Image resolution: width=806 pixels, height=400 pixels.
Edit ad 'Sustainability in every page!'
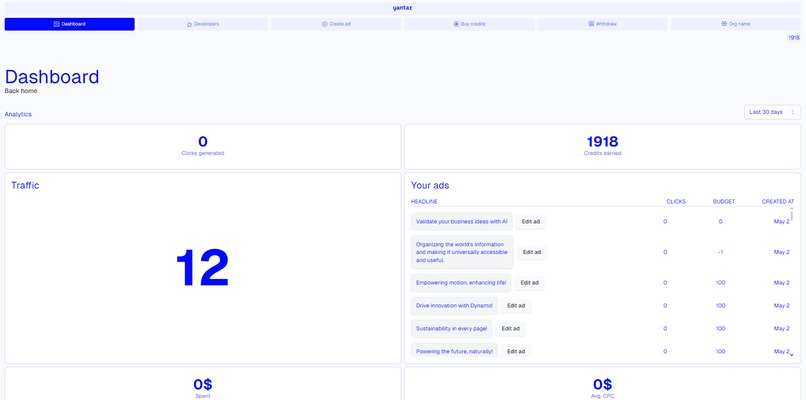510,329
